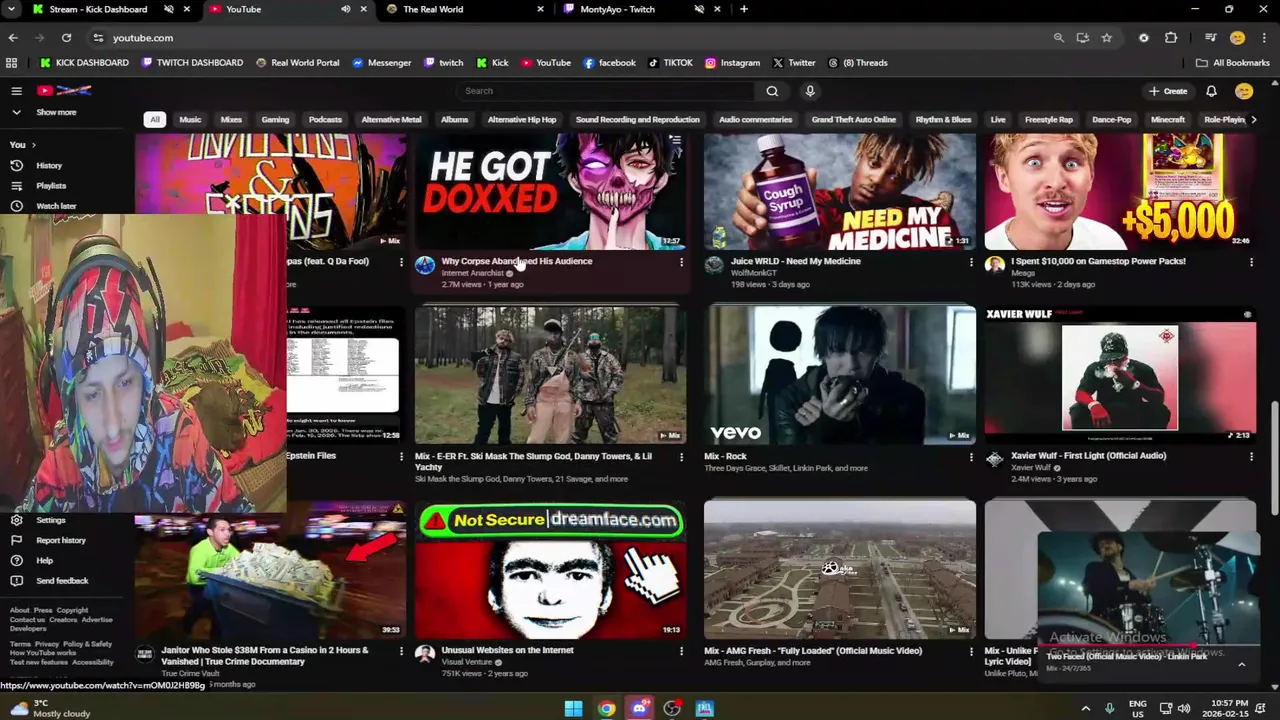Expand the miniplayer with the chevron
Viewport: 1280px width, 720px height.
coord(1241,664)
